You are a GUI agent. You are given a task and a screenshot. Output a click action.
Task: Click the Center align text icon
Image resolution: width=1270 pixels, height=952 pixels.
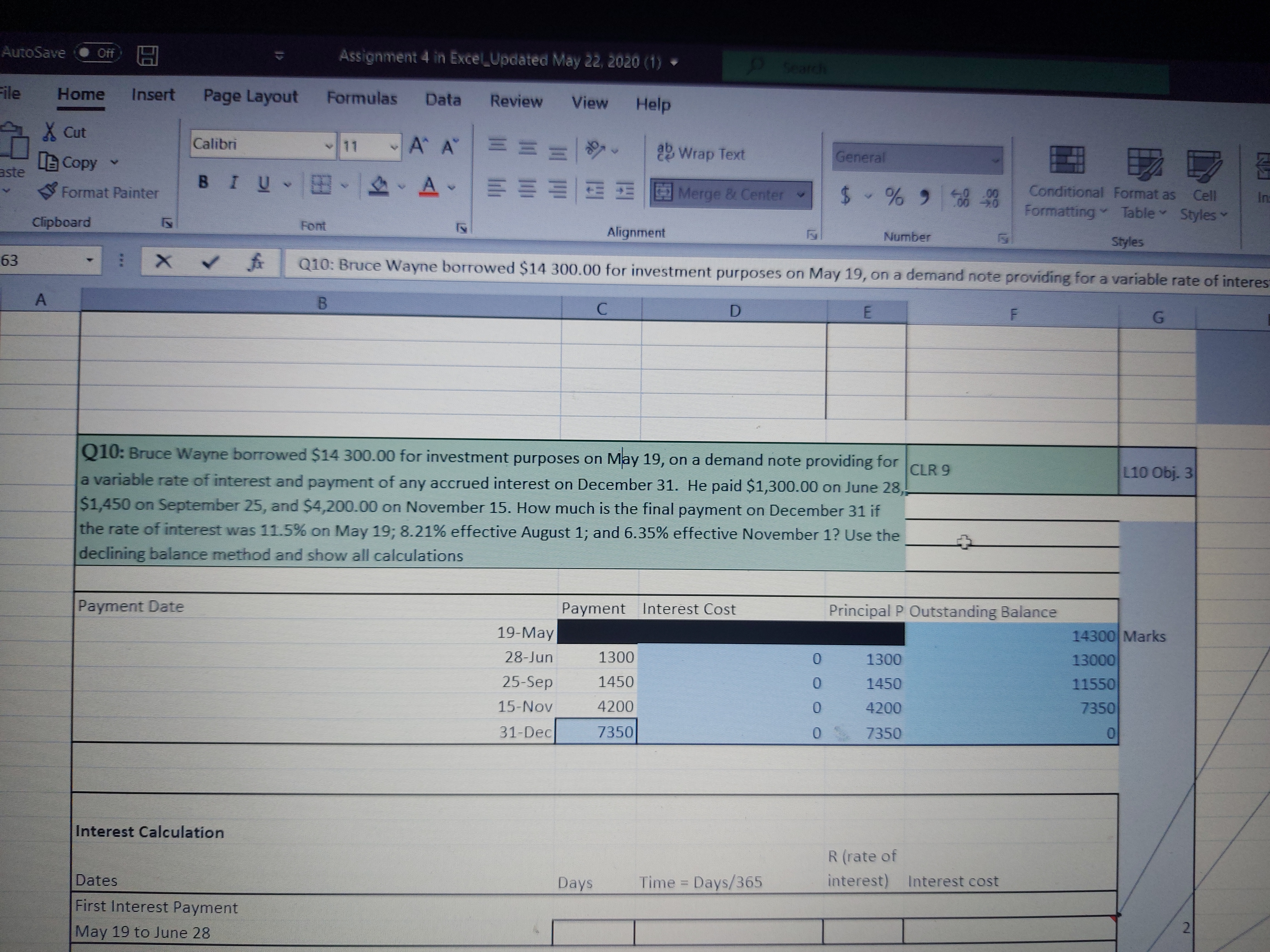click(x=527, y=188)
